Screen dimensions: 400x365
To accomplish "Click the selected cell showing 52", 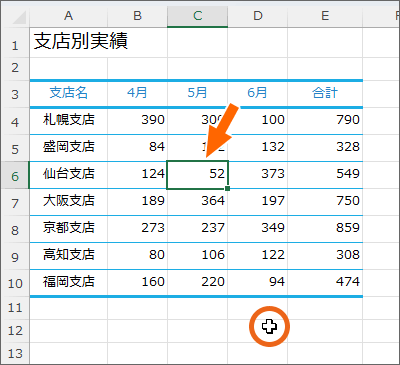I will pyautogui.click(x=198, y=175).
